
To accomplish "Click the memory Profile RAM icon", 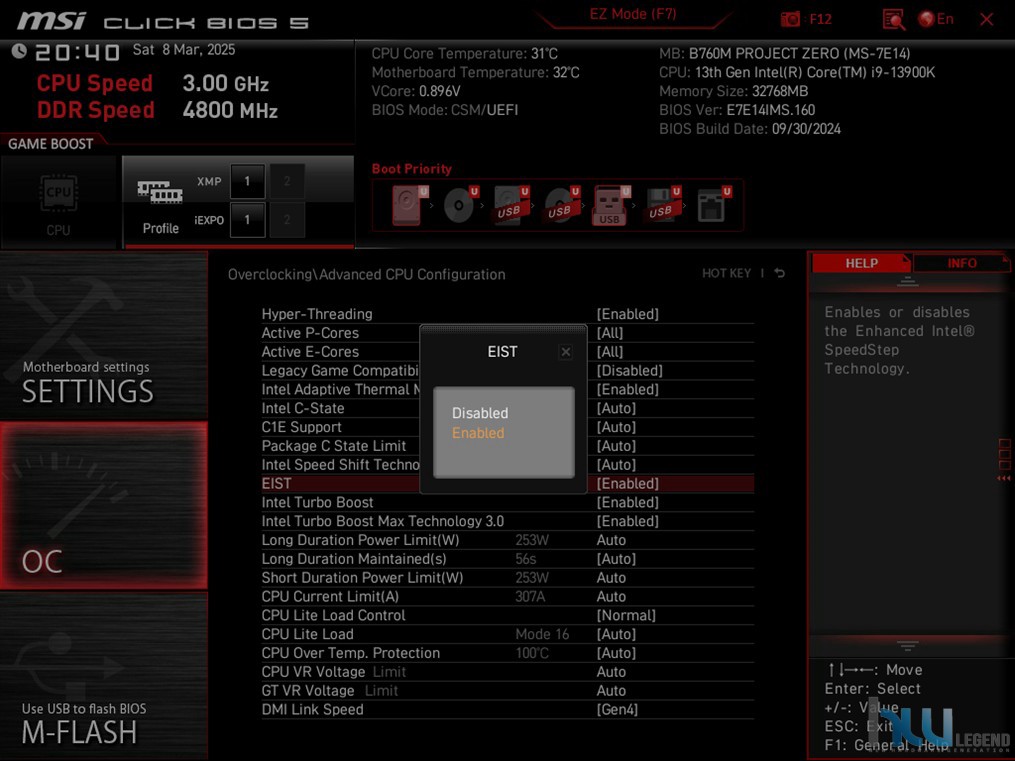I will tap(160, 193).
